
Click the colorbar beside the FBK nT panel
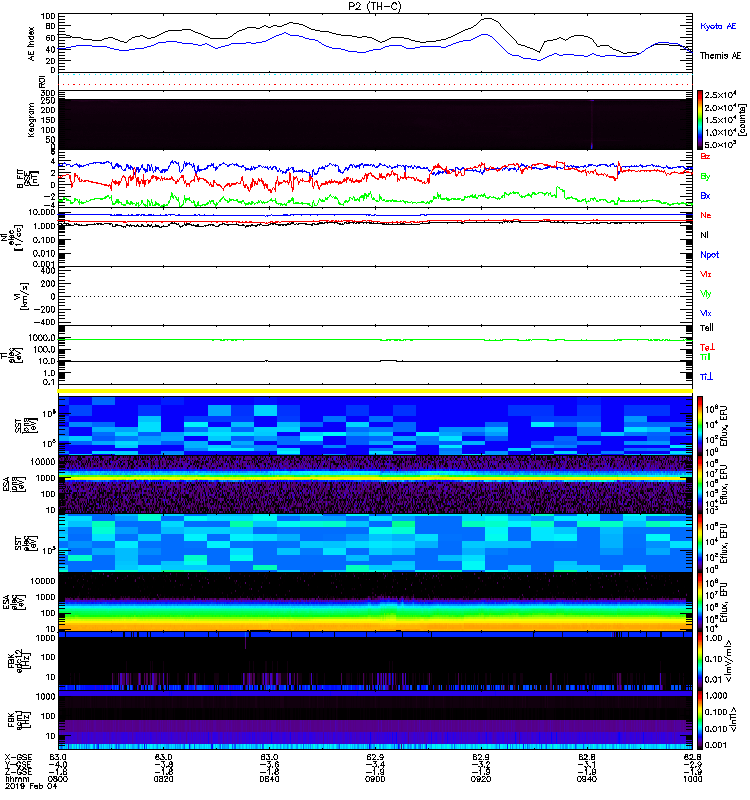[700, 720]
